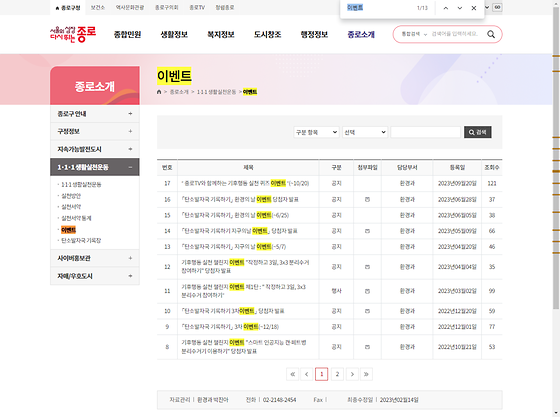The image size is (560, 417).
Task: Go to previous find-in-page match (up arrow)
Action: click(x=446, y=8)
